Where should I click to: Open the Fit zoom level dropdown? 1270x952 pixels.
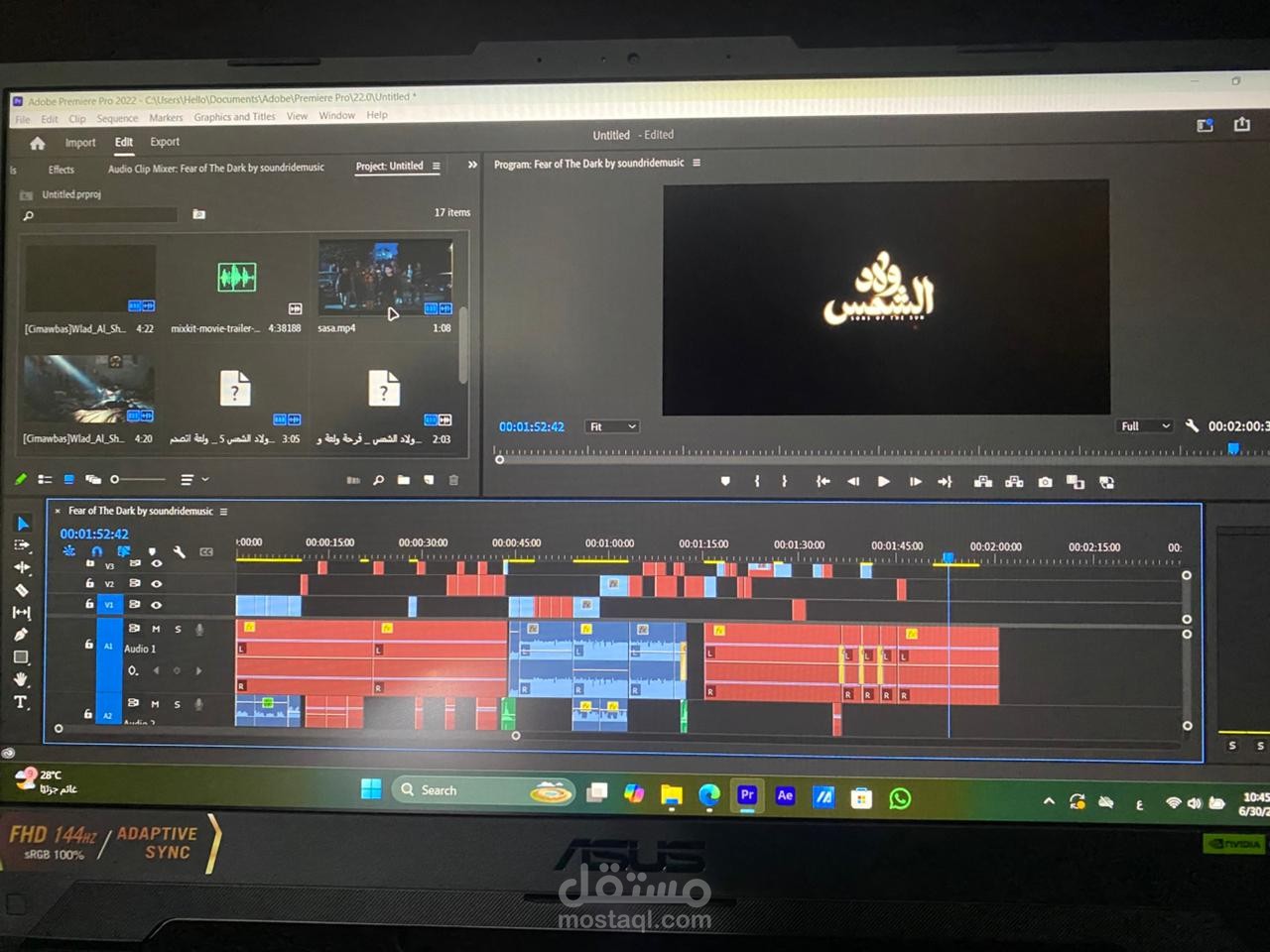pyautogui.click(x=611, y=426)
